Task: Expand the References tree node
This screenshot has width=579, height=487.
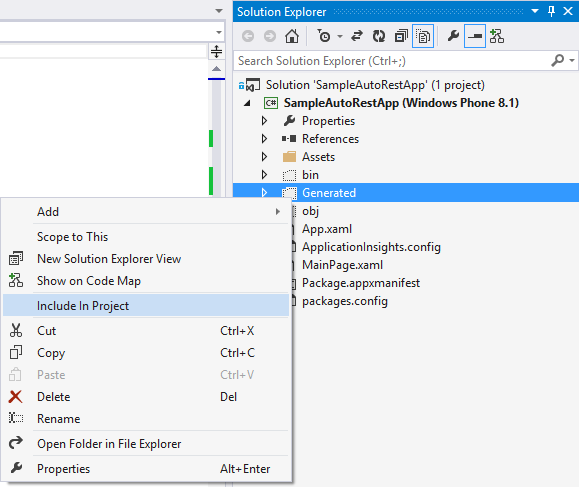Action: (264, 139)
